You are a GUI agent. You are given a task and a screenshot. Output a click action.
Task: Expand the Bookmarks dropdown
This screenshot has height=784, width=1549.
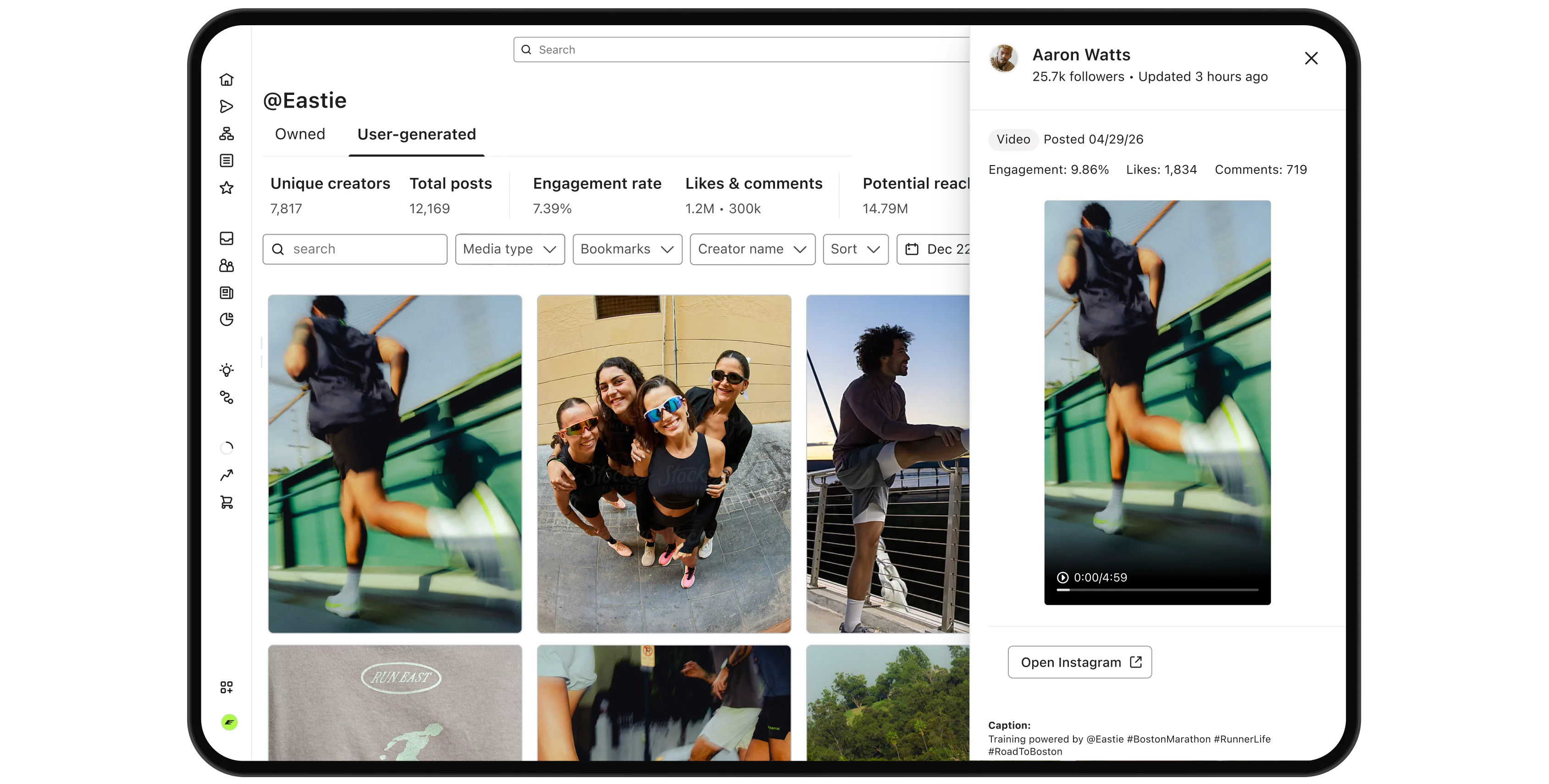click(x=627, y=249)
